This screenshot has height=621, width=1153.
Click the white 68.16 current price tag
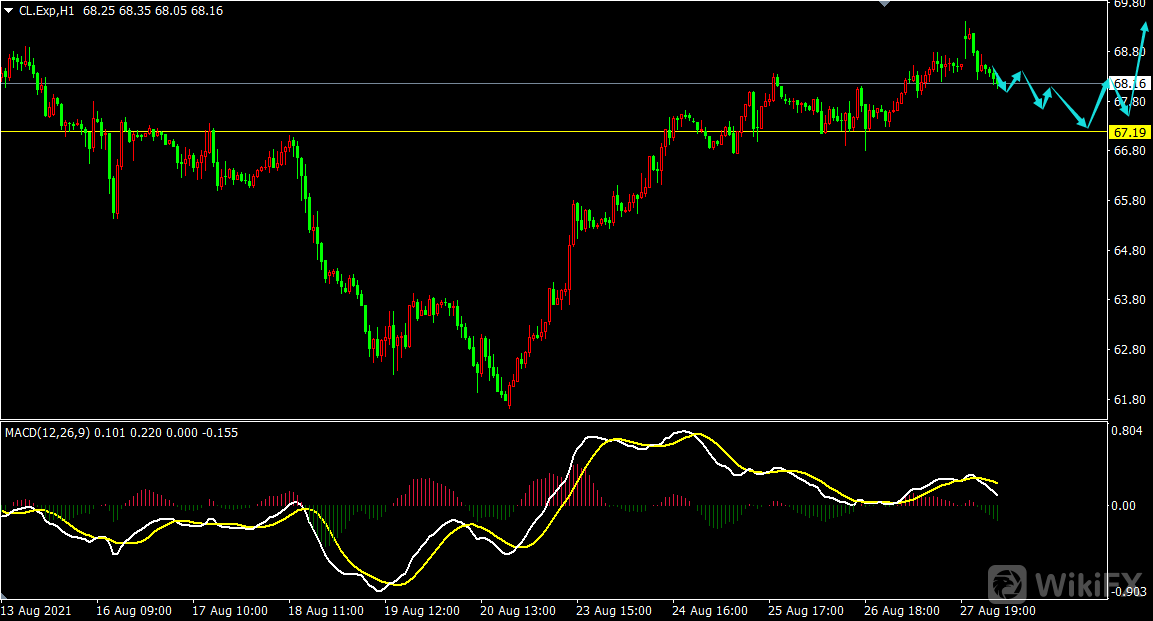tap(1129, 84)
